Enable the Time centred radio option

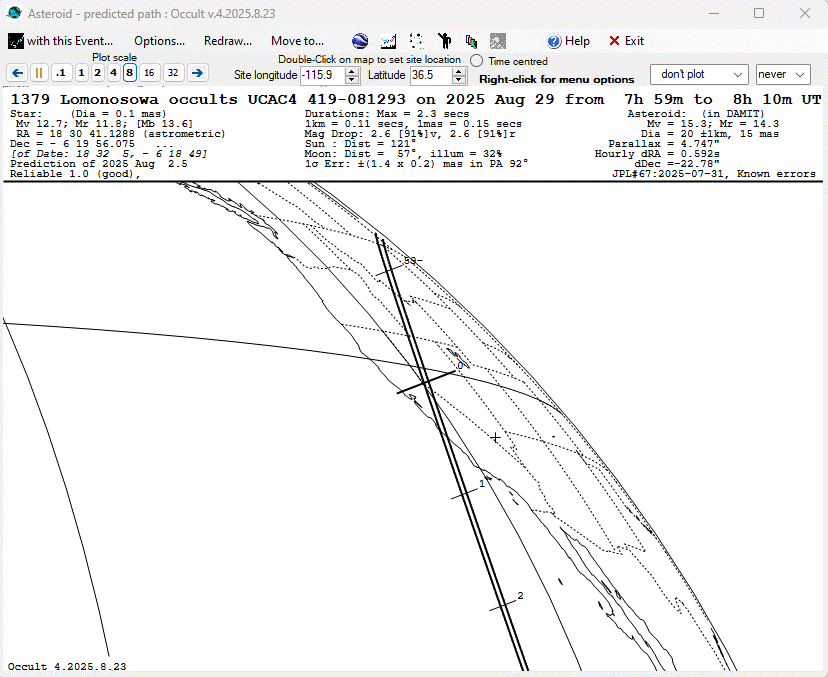(x=476, y=61)
